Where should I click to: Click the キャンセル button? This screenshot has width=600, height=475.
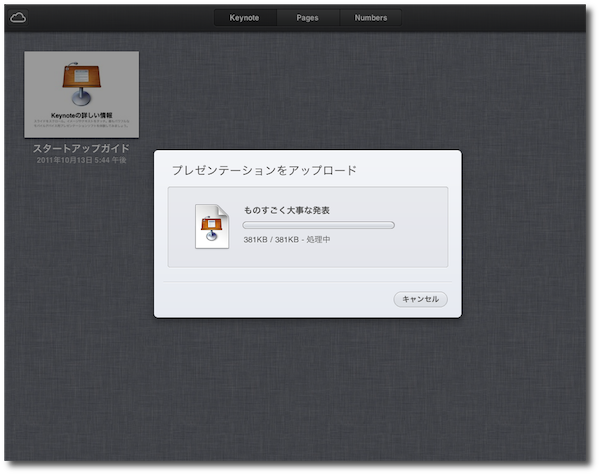point(421,299)
